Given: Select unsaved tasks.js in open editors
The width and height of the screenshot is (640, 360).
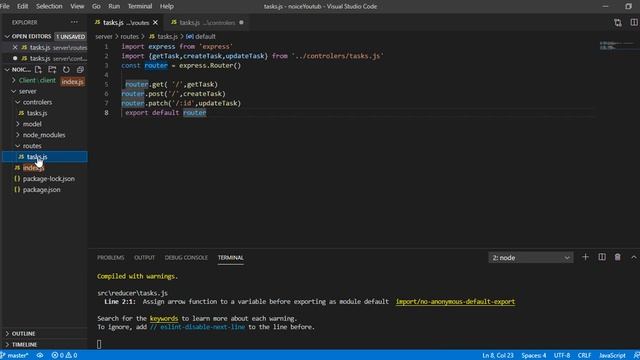Looking at the screenshot, I should (x=49, y=58).
